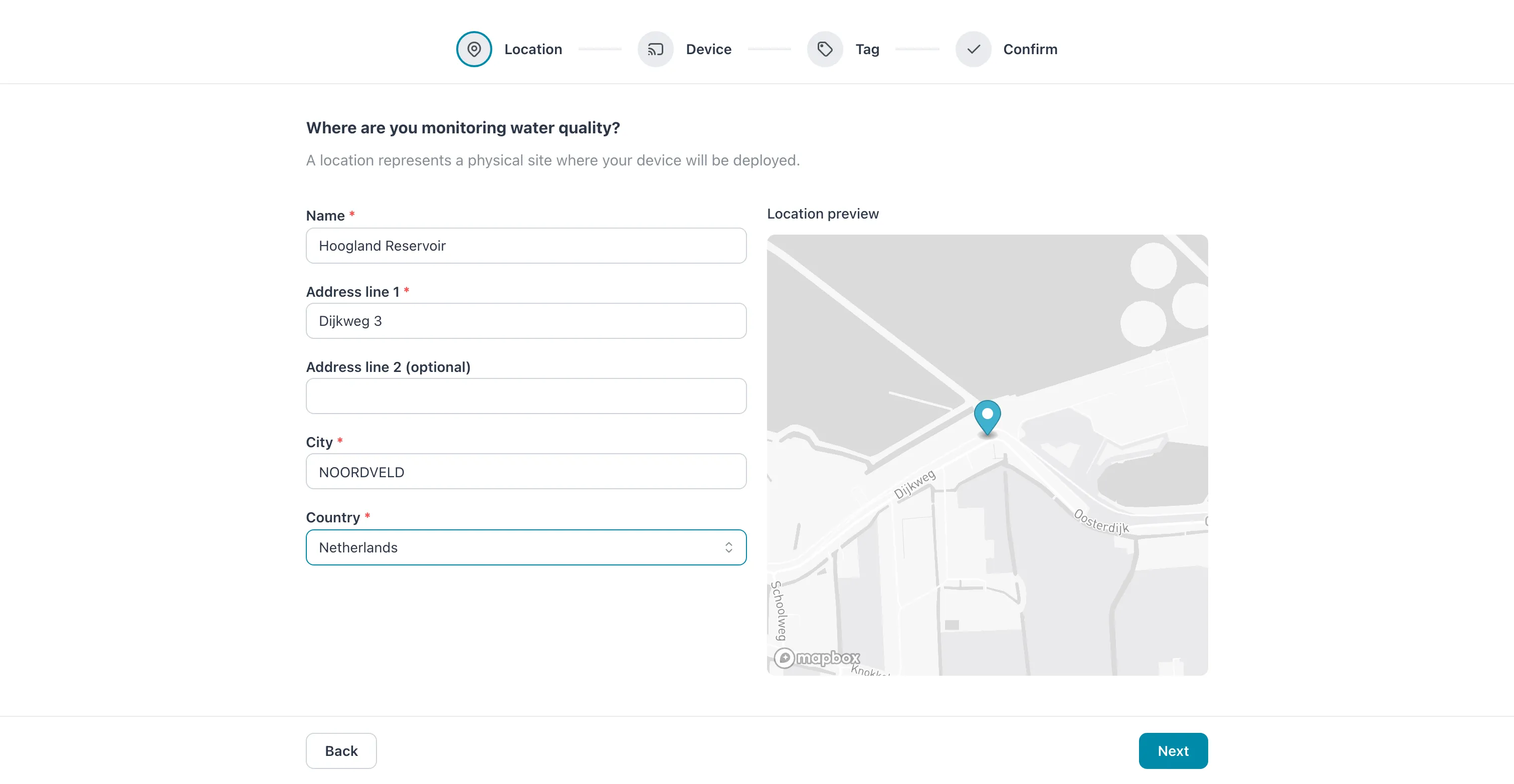
Task: Click the 'Where are you monitoring water quality?' heading
Action: click(x=463, y=127)
